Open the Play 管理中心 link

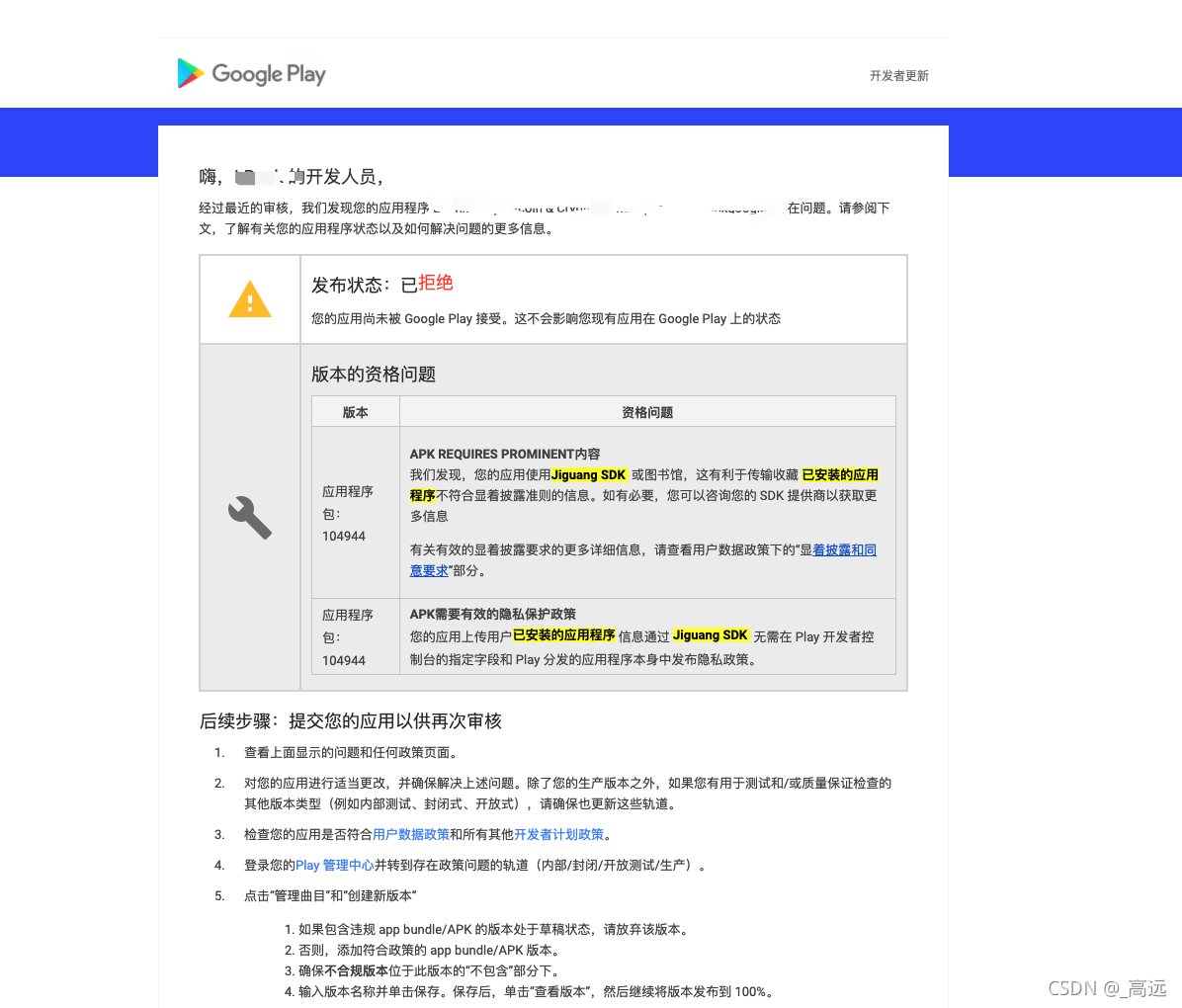point(335,865)
